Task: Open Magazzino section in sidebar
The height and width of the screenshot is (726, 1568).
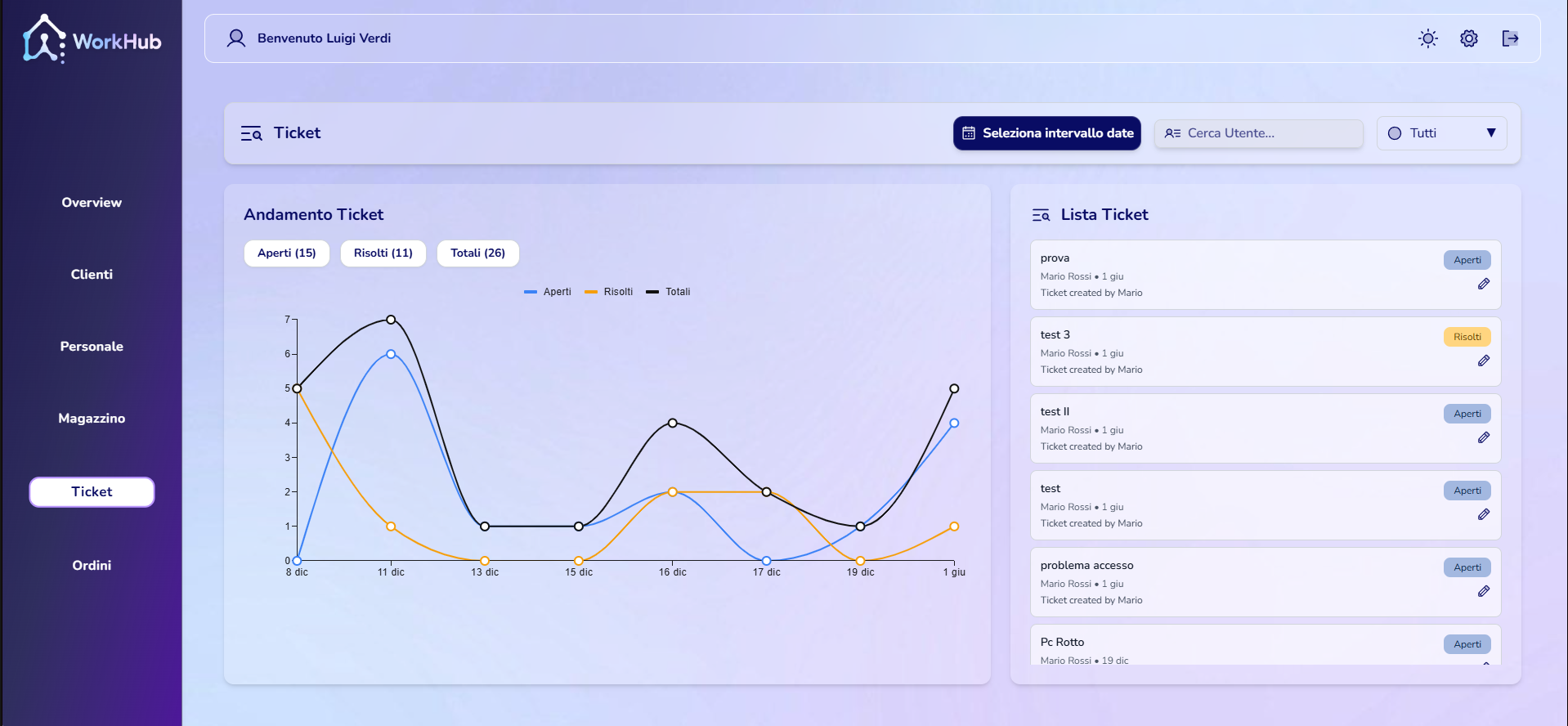Action: [92, 419]
